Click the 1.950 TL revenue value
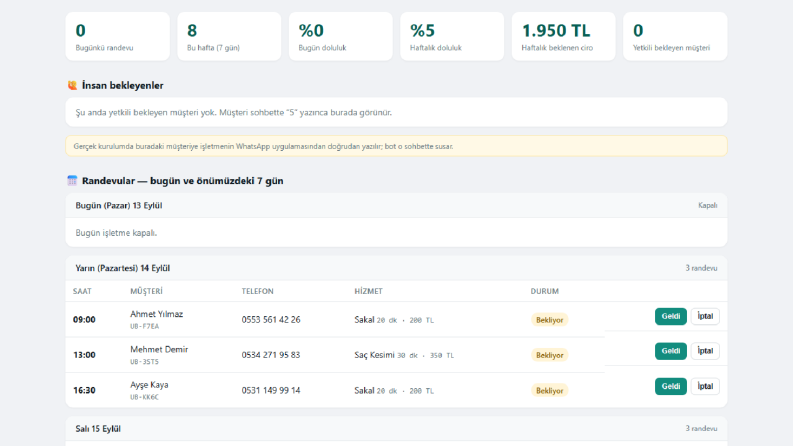Viewport: 793px width, 446px height. click(x=556, y=31)
